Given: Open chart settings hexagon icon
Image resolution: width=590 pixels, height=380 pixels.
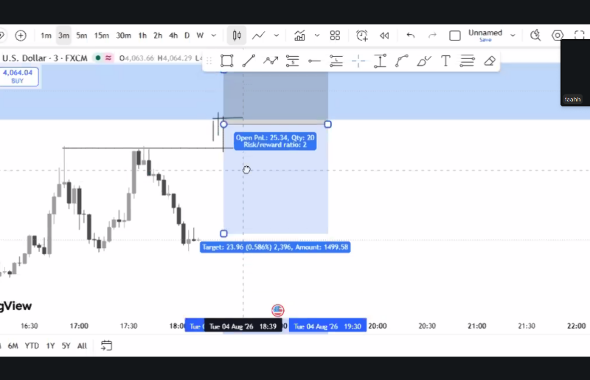Looking at the screenshot, I should click(557, 36).
